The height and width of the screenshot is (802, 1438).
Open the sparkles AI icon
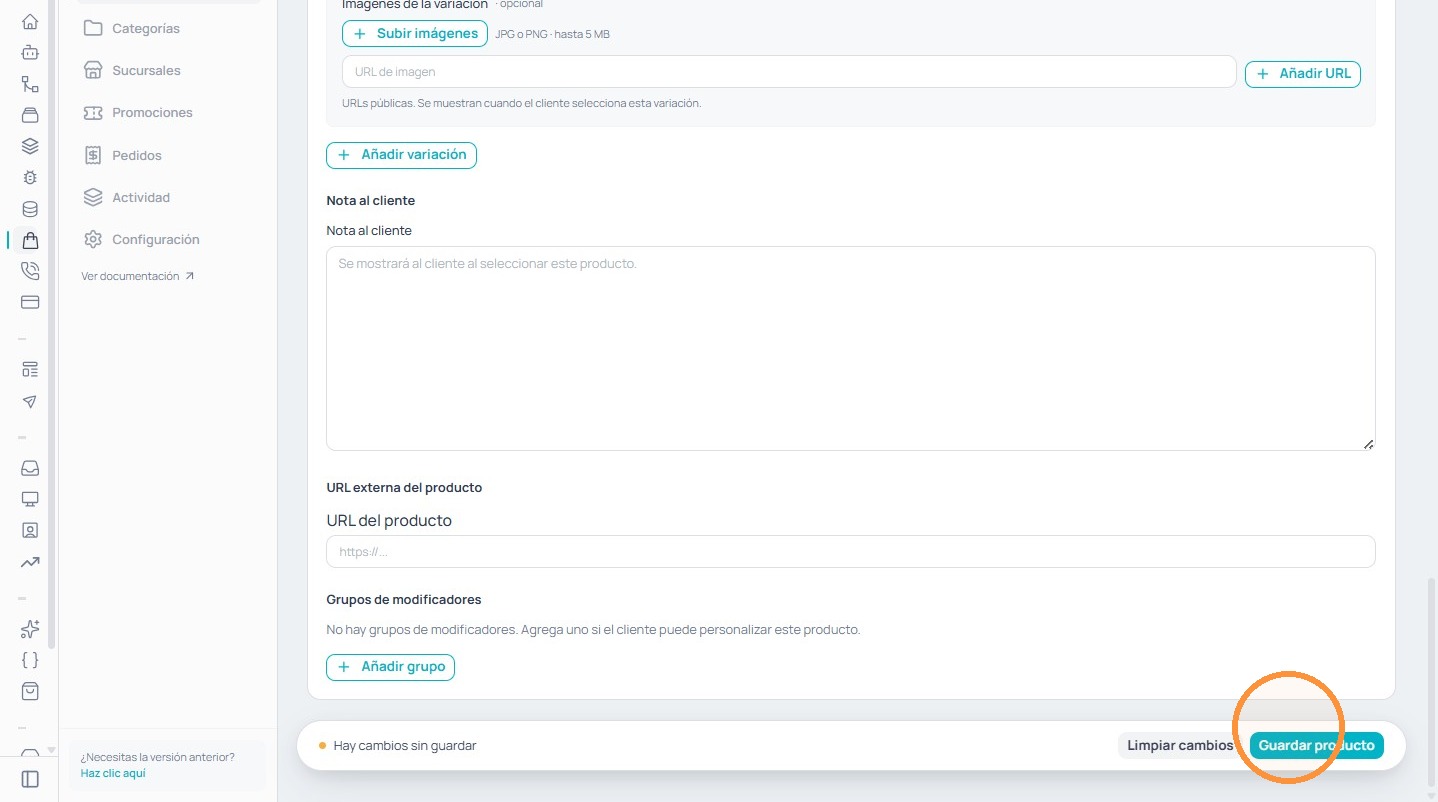[30, 629]
